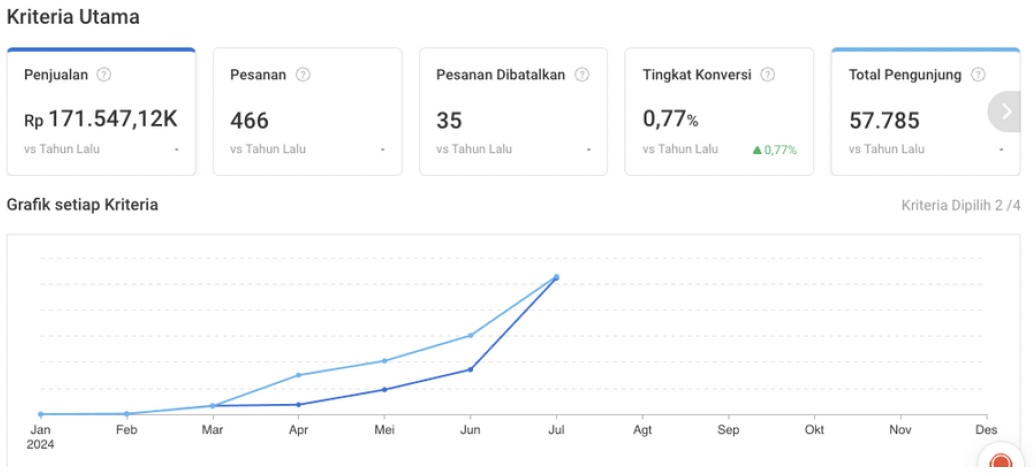Viewport: 1036px width, 476px height.
Task: Click the Jul data point on the chart
Action: click(556, 277)
